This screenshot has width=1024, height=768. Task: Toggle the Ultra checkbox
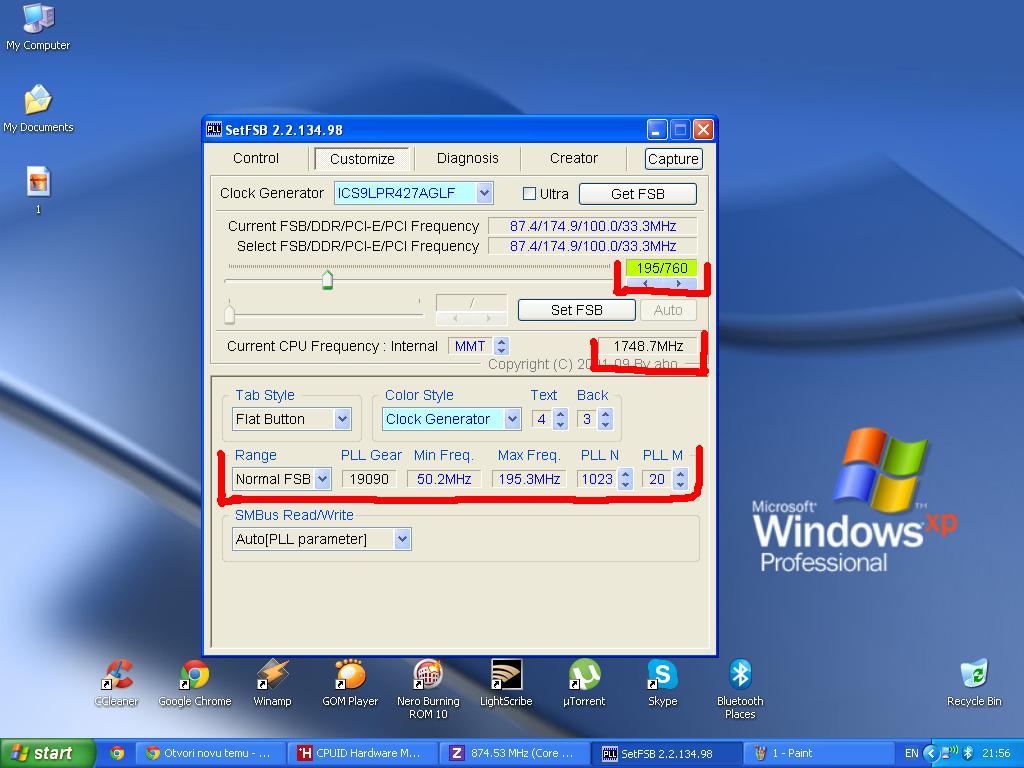coord(529,194)
